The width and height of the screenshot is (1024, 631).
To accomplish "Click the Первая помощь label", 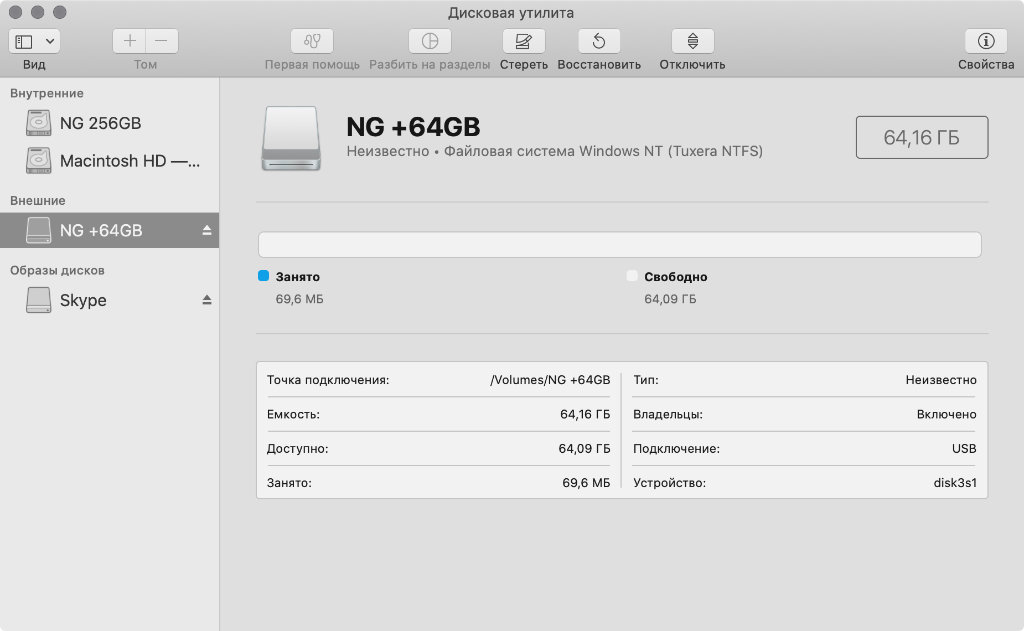I will (x=312, y=65).
